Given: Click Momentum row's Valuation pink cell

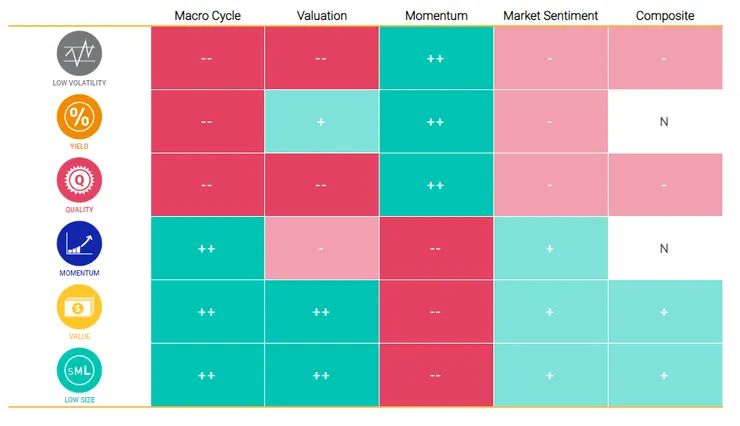Looking at the screenshot, I should 321,248.
